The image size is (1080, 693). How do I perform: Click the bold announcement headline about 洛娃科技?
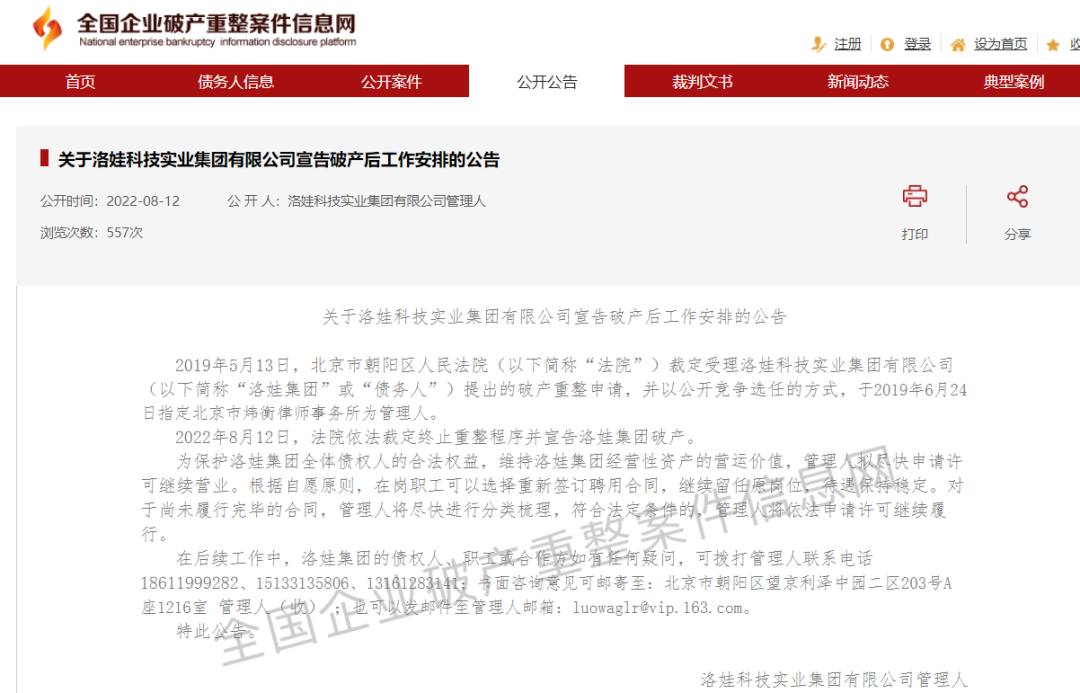tap(278, 160)
